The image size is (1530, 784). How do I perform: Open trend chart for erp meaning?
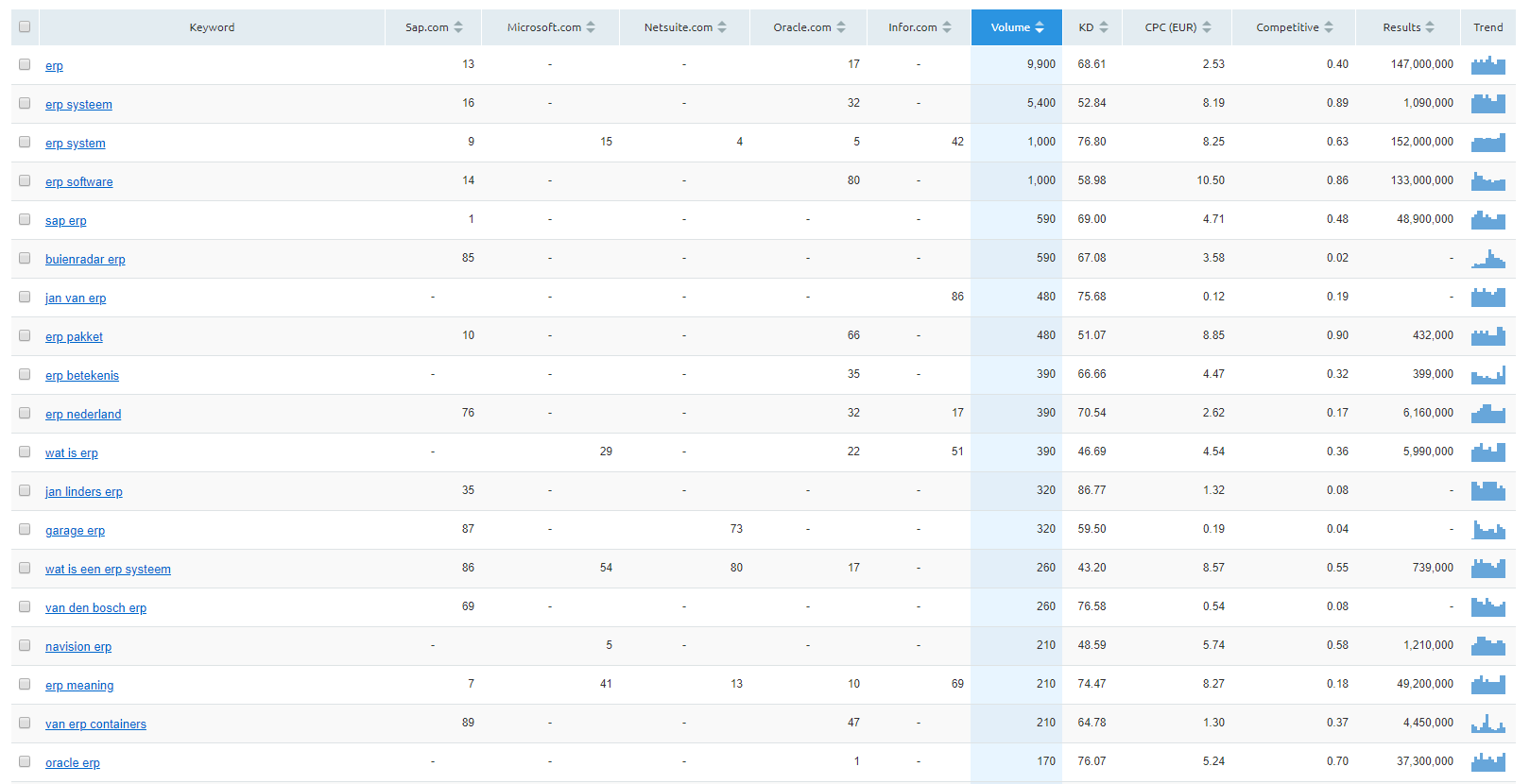click(x=1487, y=685)
